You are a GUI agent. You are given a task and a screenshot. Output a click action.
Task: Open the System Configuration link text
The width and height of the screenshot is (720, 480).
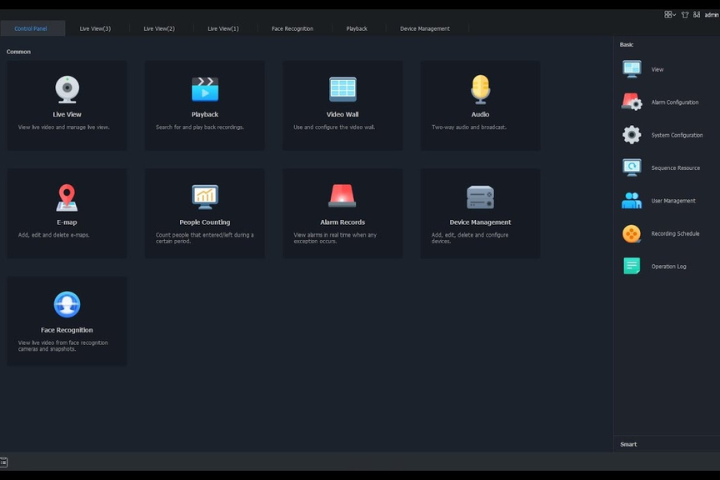677,135
